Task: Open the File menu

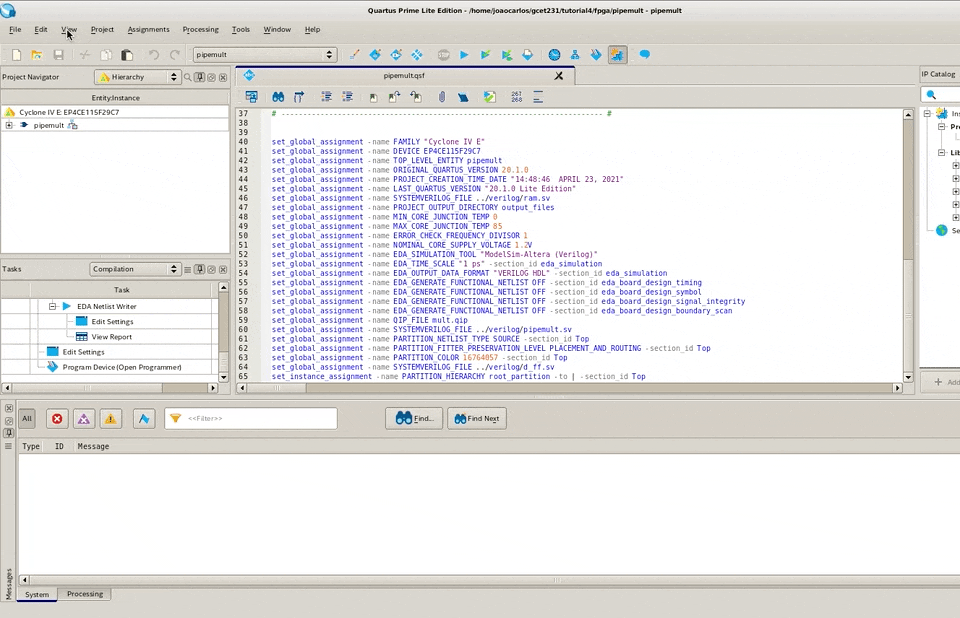Action: click(x=15, y=29)
